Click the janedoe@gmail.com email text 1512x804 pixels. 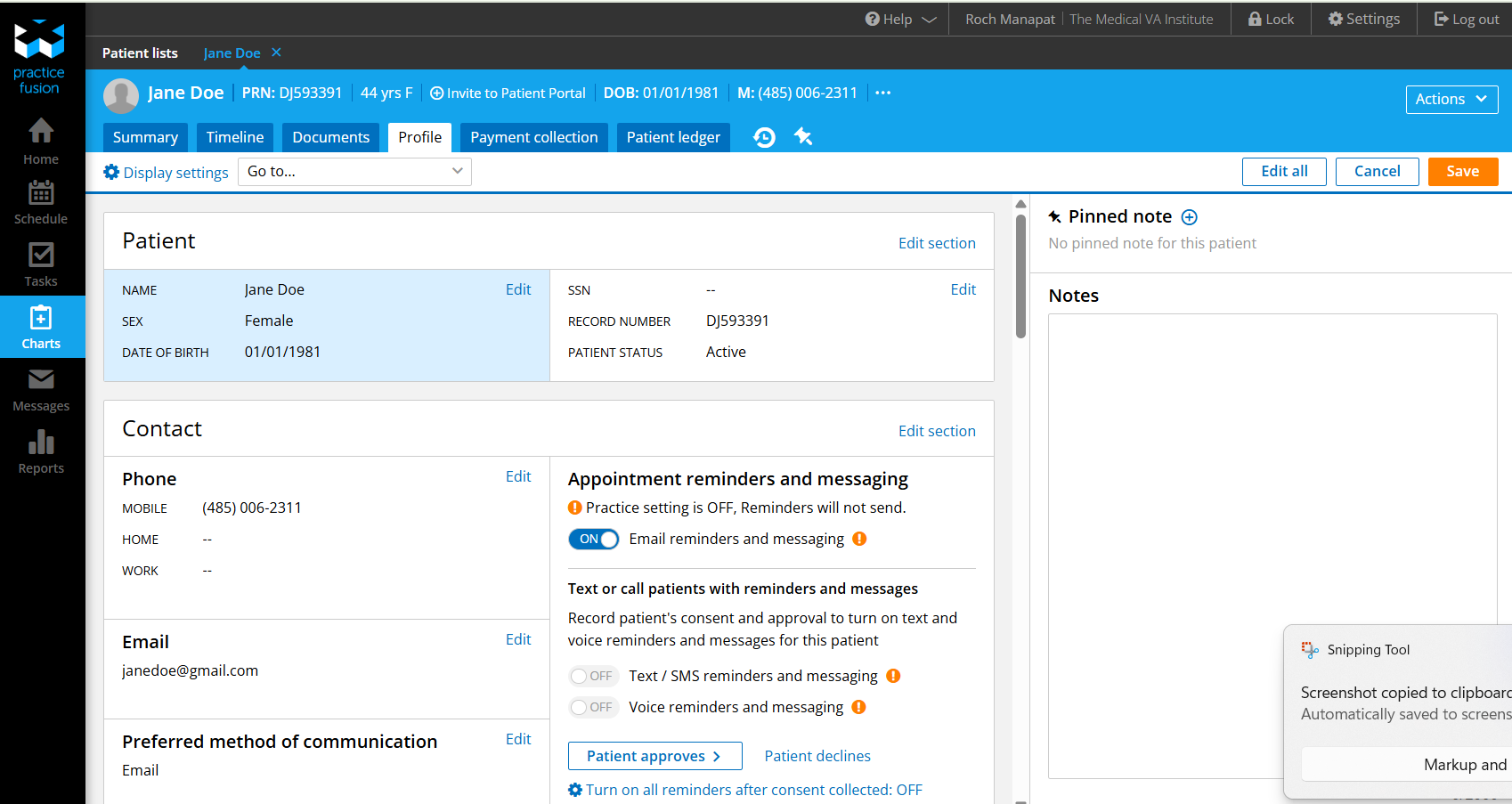coord(190,670)
